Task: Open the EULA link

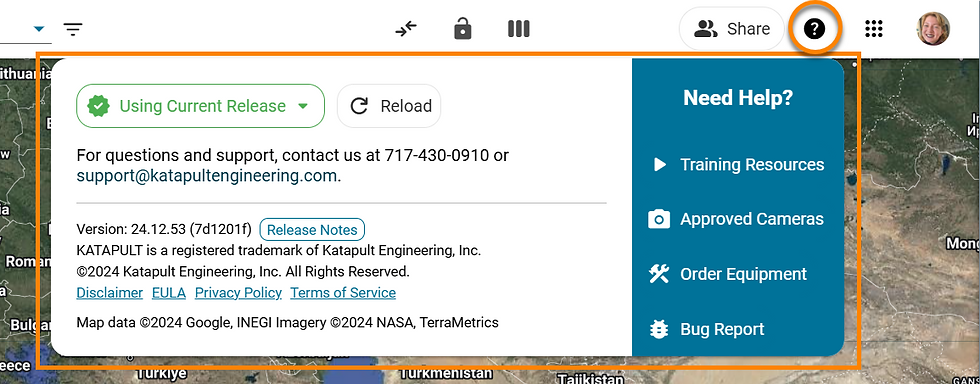Action: tap(169, 293)
